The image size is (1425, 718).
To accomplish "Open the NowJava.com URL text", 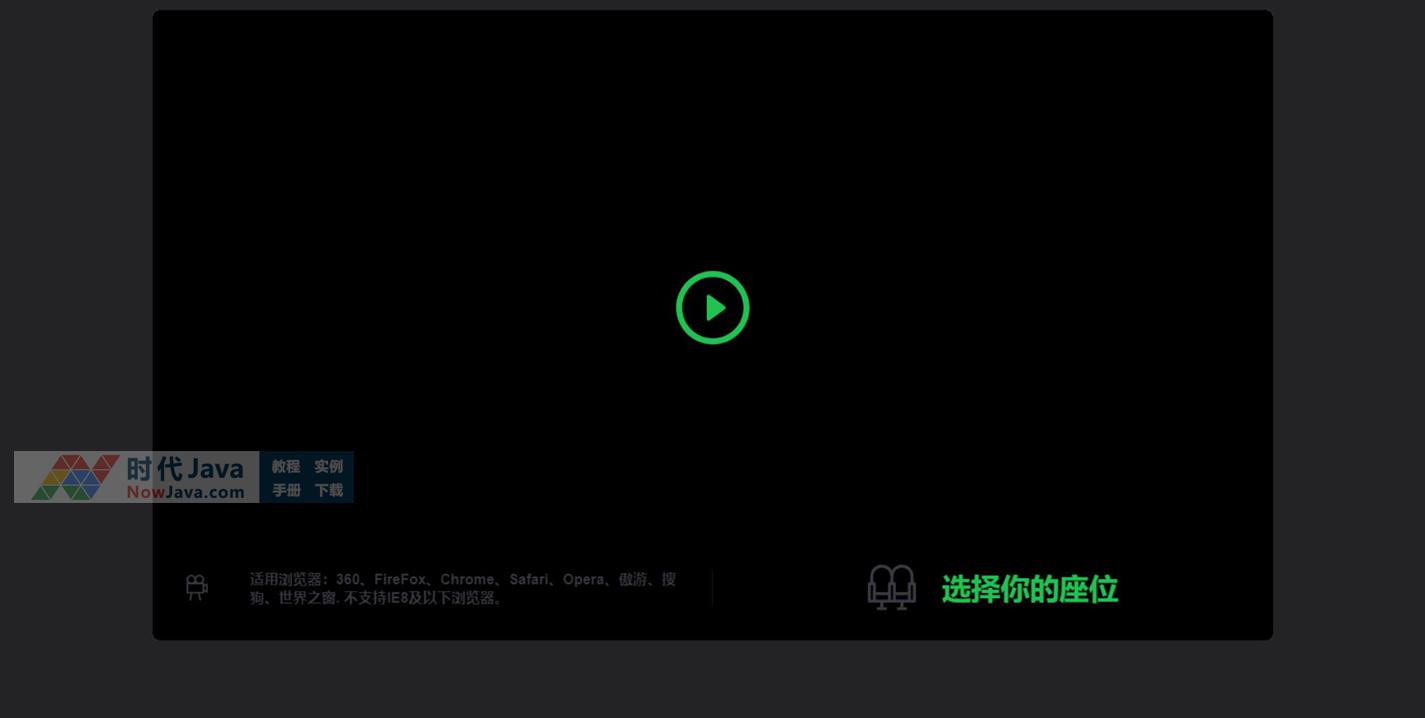I will click(185, 492).
